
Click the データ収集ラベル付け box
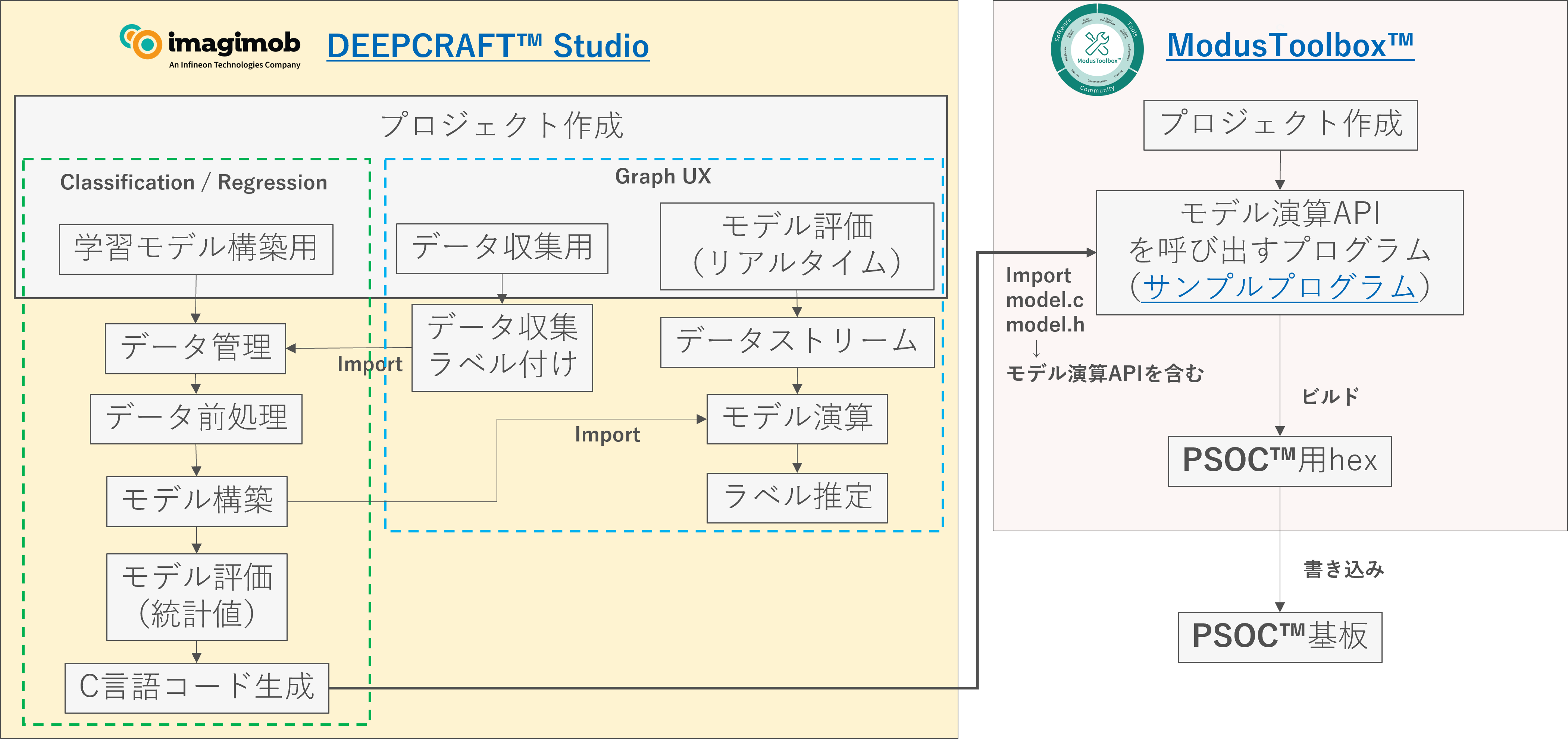tap(502, 347)
